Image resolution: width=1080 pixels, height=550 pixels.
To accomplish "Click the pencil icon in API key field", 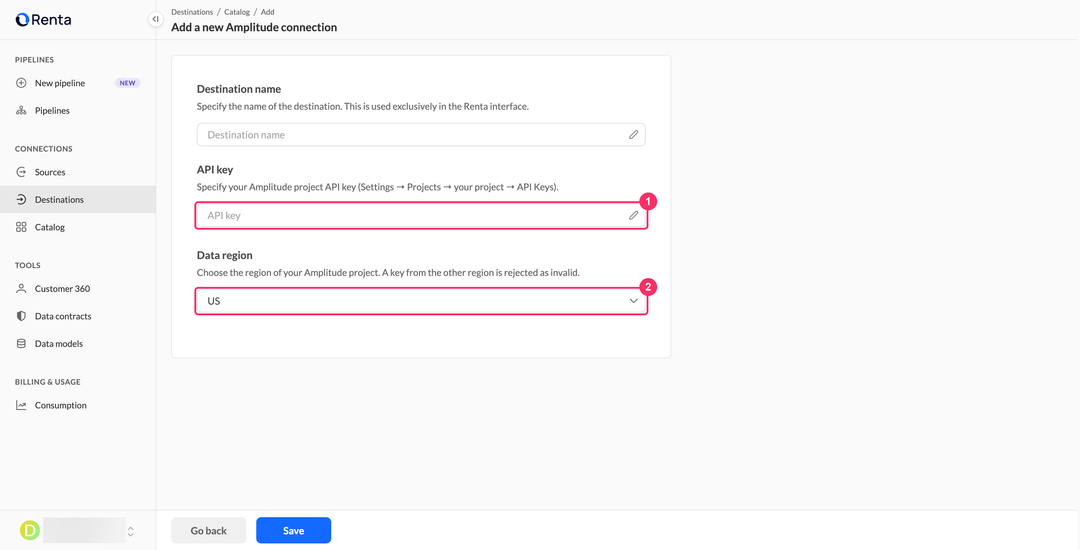I will (634, 215).
